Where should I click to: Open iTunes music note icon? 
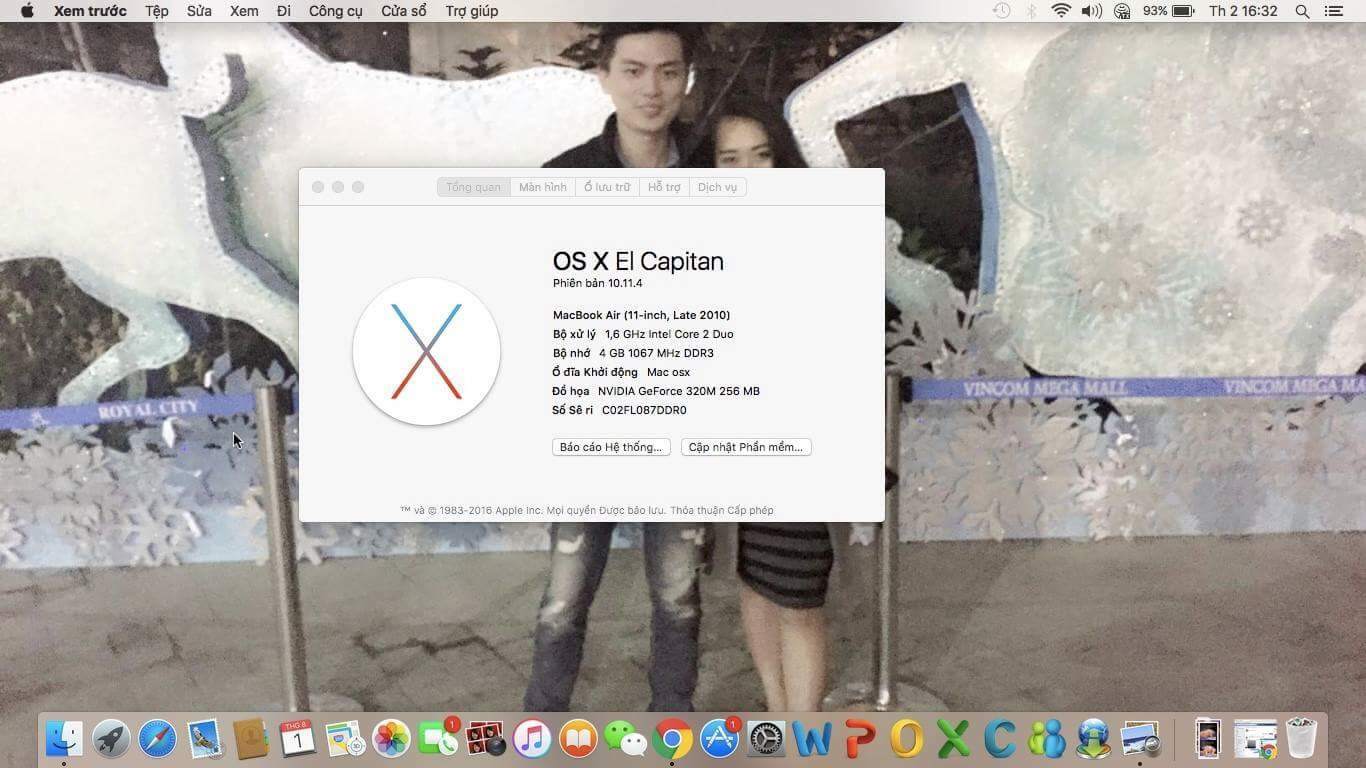[532, 739]
